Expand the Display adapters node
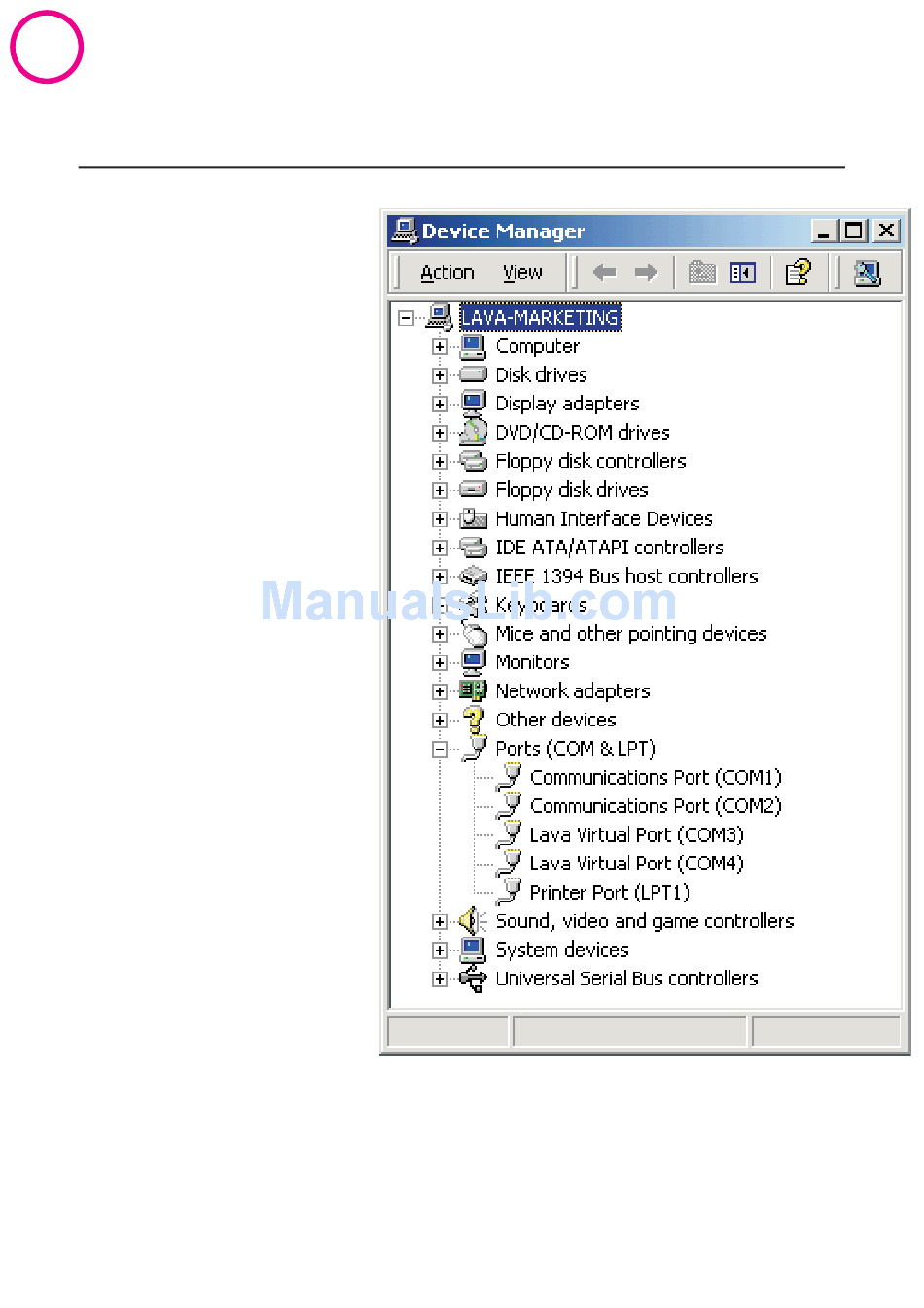924x1308 pixels. [x=440, y=404]
